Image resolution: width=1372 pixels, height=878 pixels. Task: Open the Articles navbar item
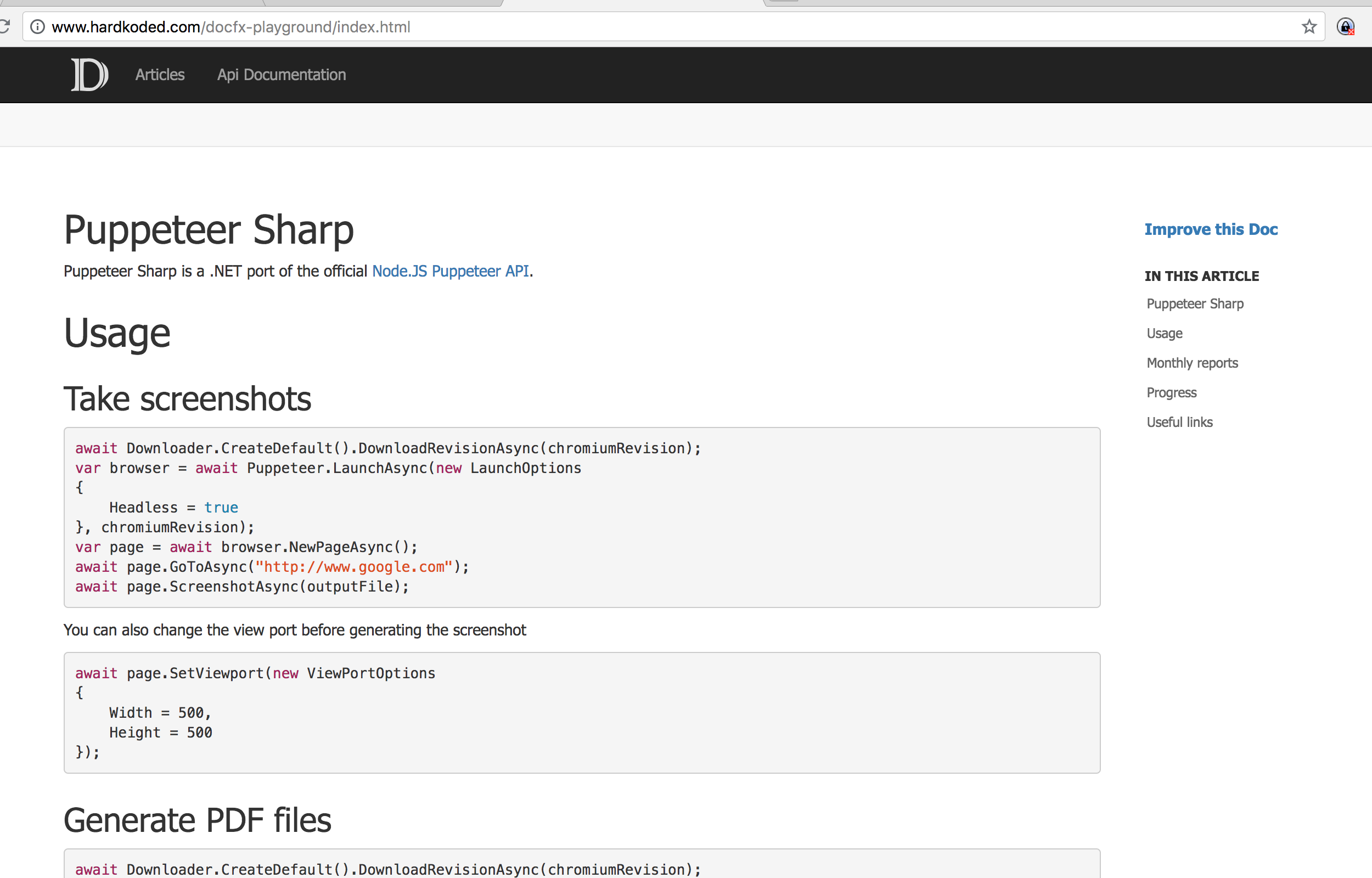(160, 75)
